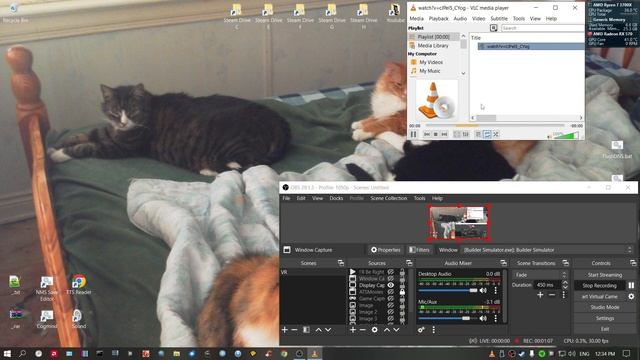Open the VLC Media menu
The width and height of the screenshot is (640, 360).
[416, 18]
